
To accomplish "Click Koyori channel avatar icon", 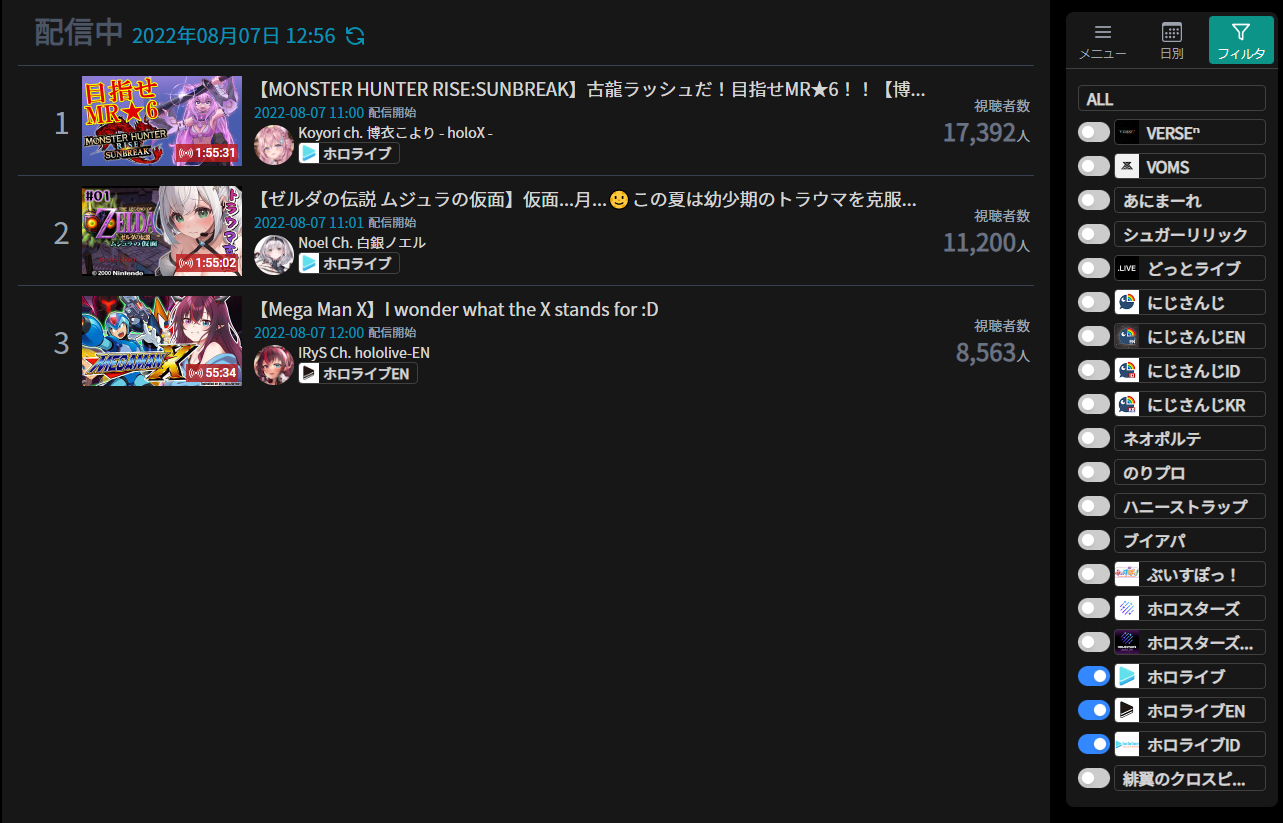I will (x=274, y=145).
